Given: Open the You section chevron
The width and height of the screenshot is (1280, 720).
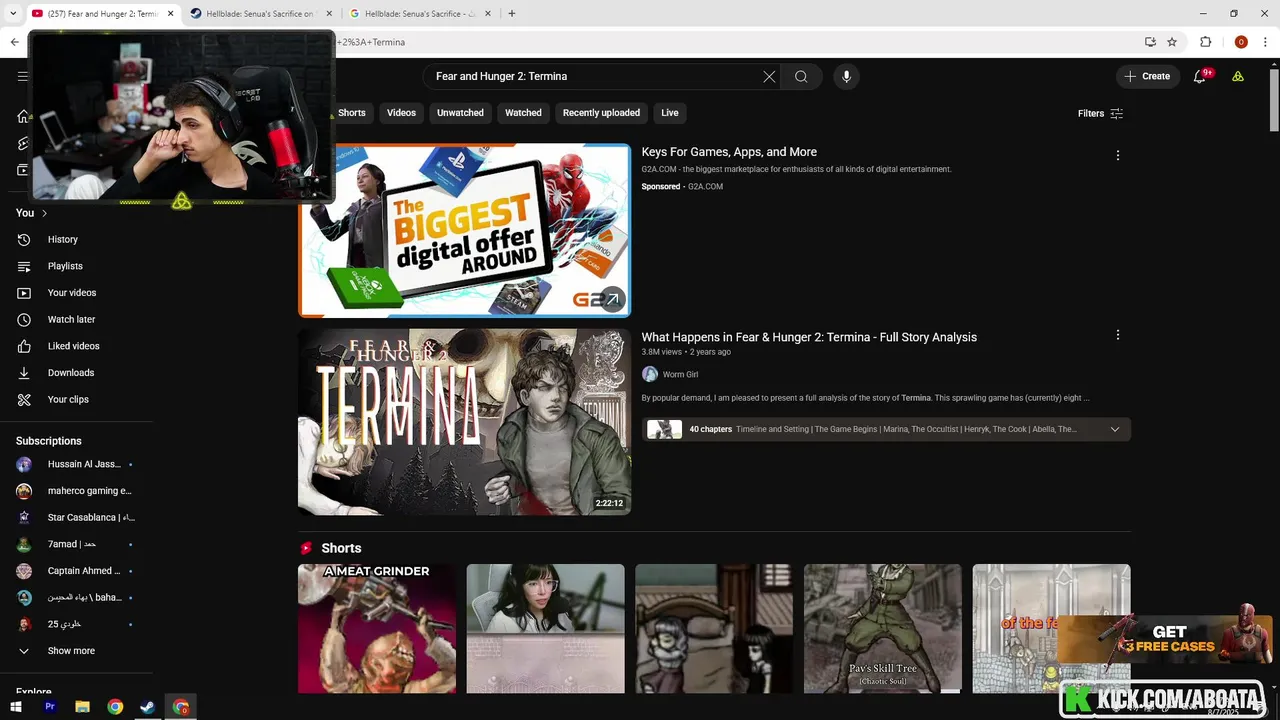Looking at the screenshot, I should point(44,213).
